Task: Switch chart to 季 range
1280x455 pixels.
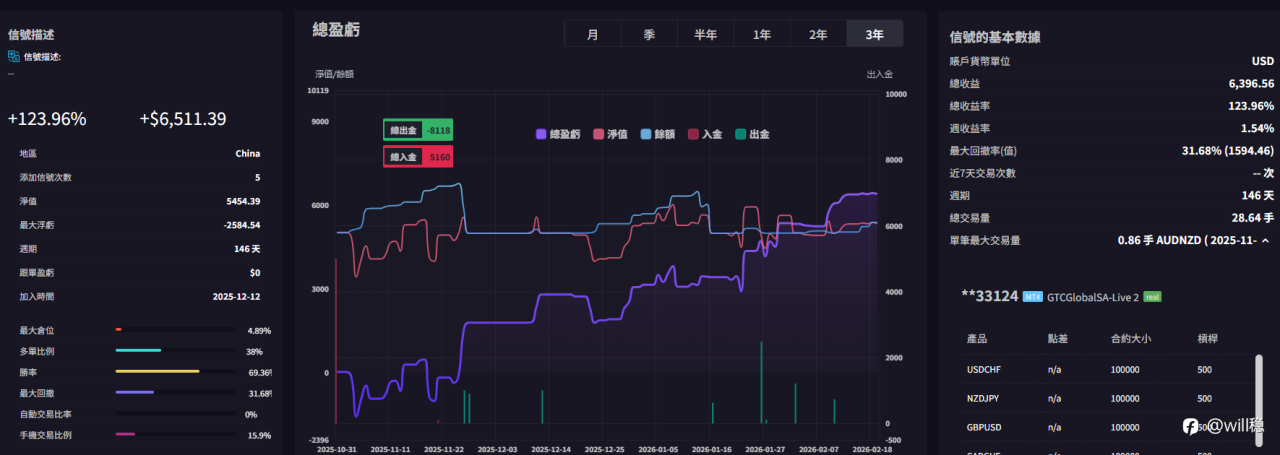Action: click(x=649, y=34)
